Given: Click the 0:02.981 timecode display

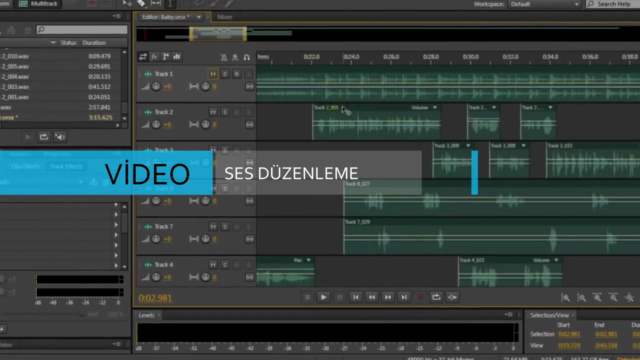Looking at the screenshot, I should (x=155, y=298).
